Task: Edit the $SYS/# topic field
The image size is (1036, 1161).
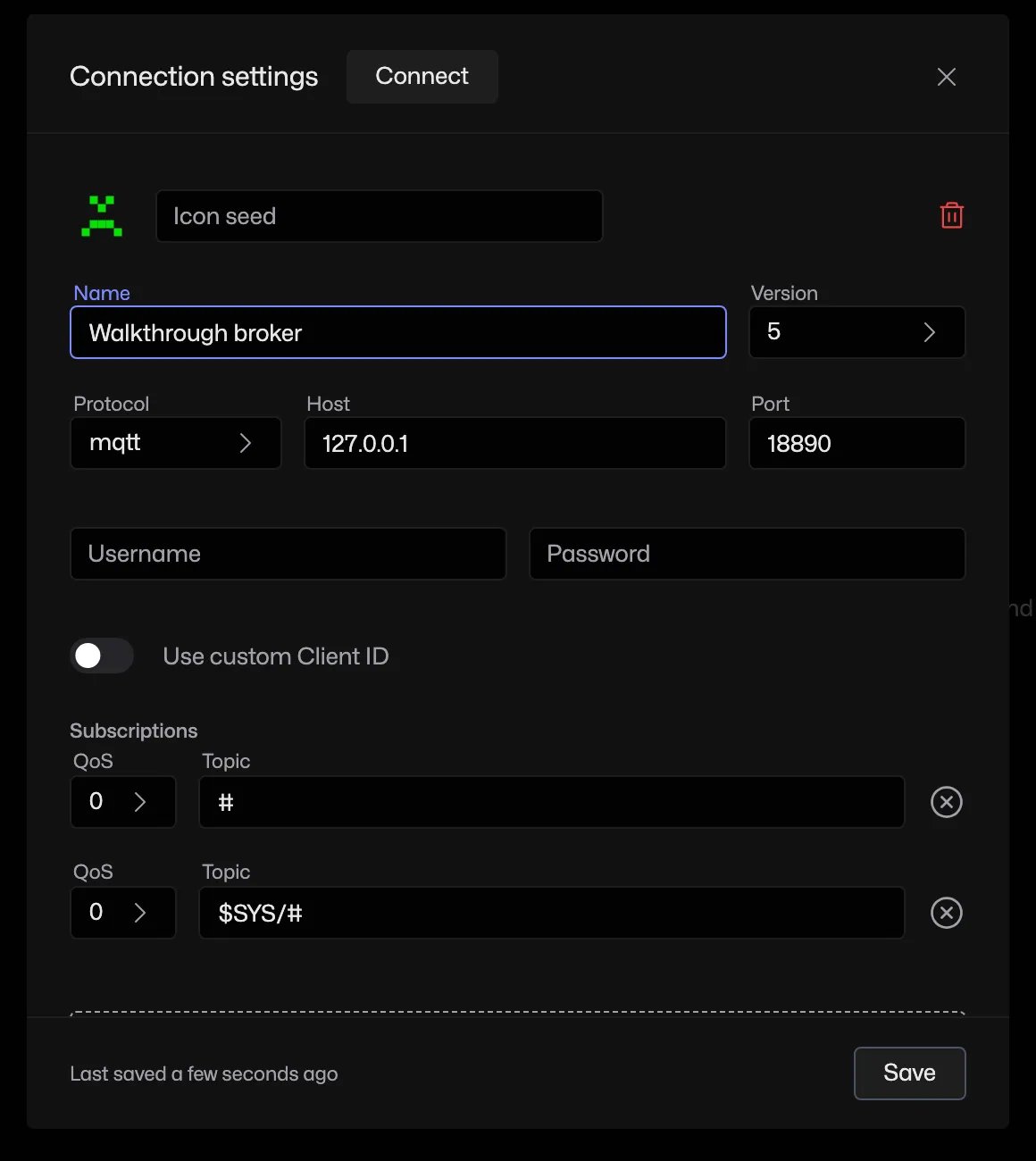Action: [552, 913]
